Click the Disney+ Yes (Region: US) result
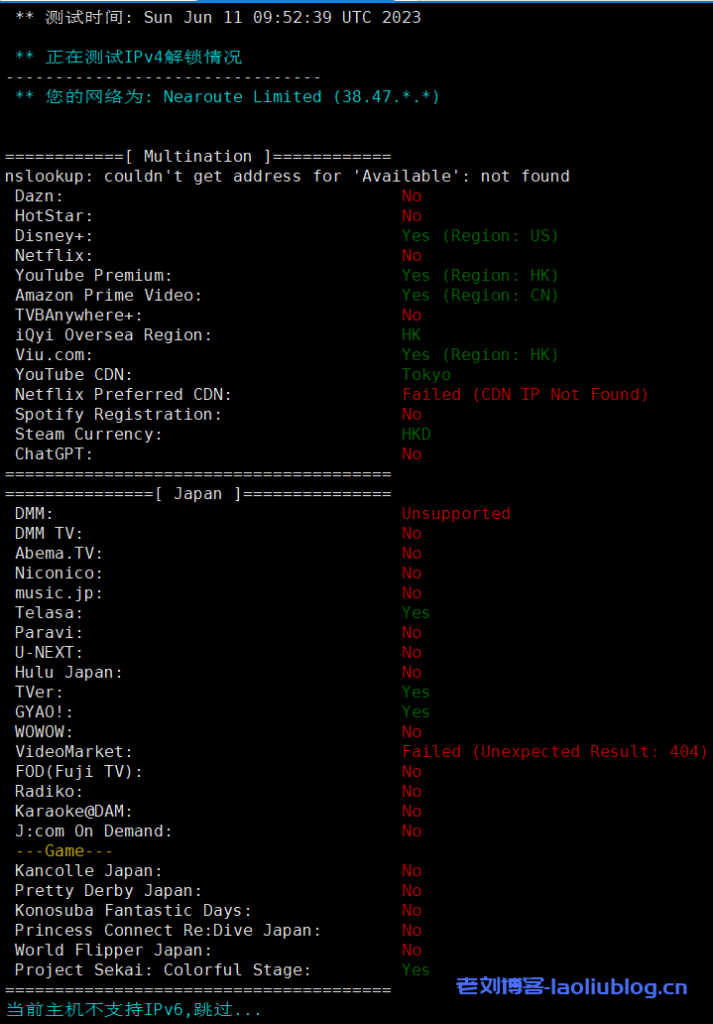 click(x=480, y=236)
